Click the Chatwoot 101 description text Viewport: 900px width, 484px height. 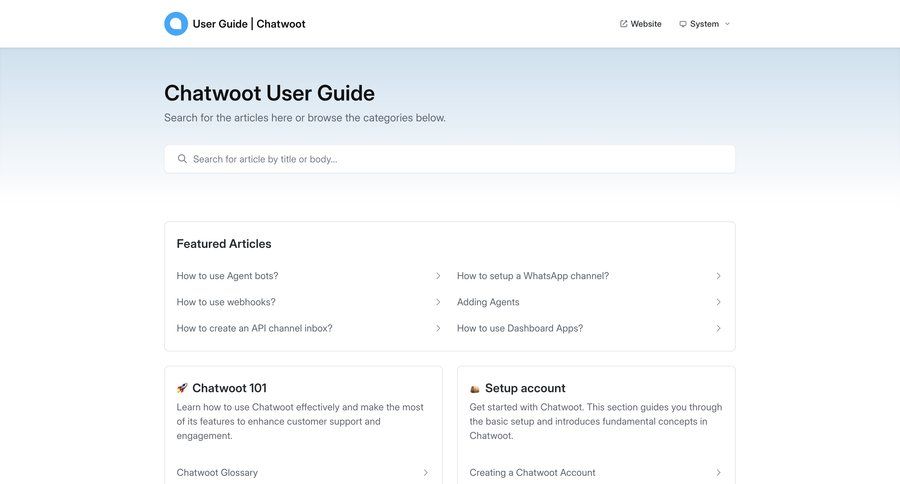click(x=300, y=421)
